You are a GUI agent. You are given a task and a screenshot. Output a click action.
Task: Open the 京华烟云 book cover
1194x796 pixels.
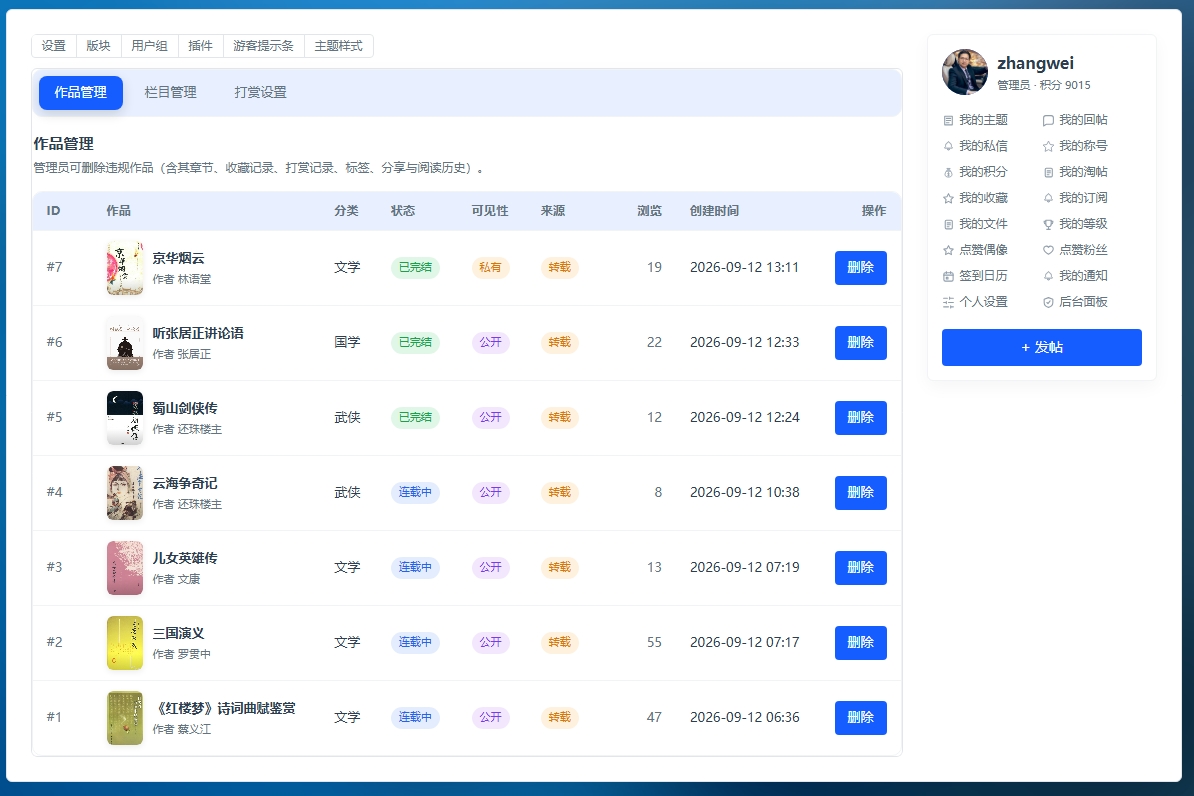pyautogui.click(x=125, y=267)
